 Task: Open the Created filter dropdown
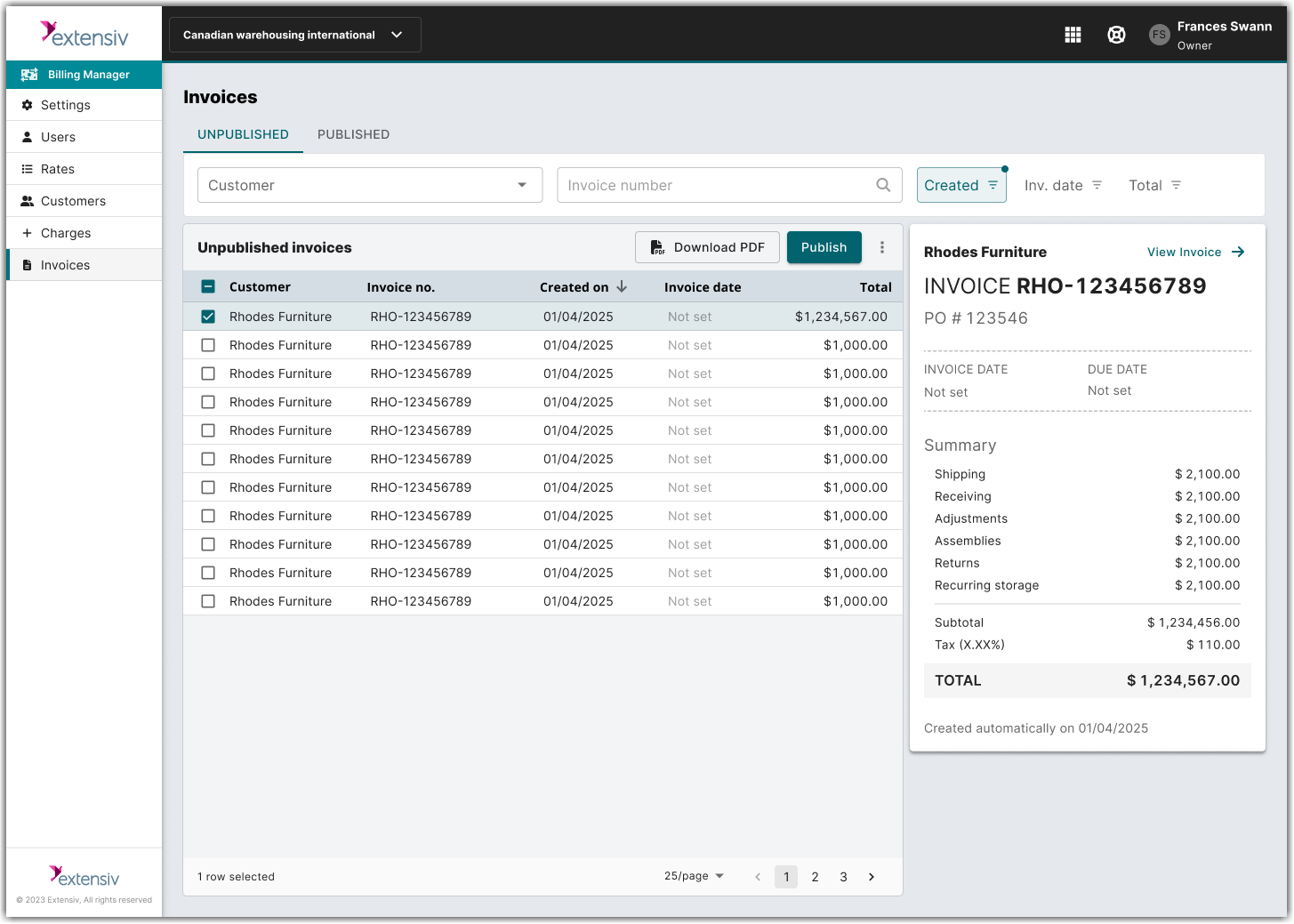click(x=961, y=185)
